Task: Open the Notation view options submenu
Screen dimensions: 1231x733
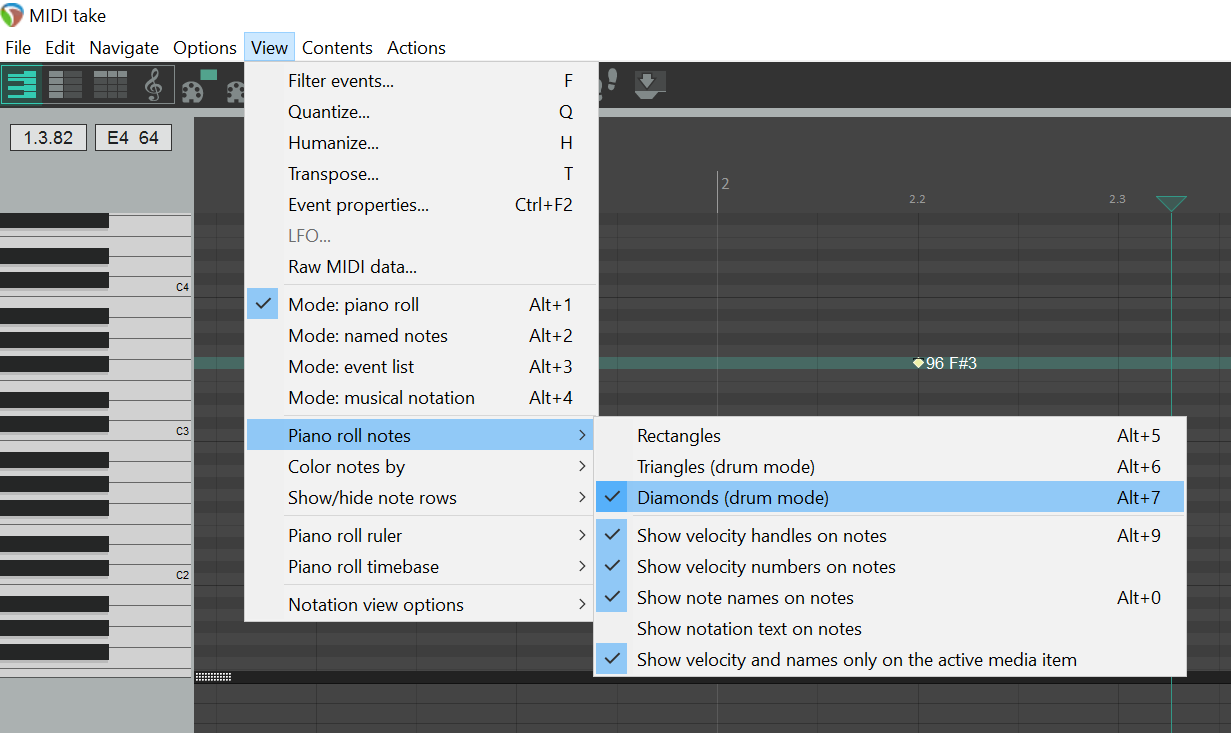Action: [x=375, y=605]
